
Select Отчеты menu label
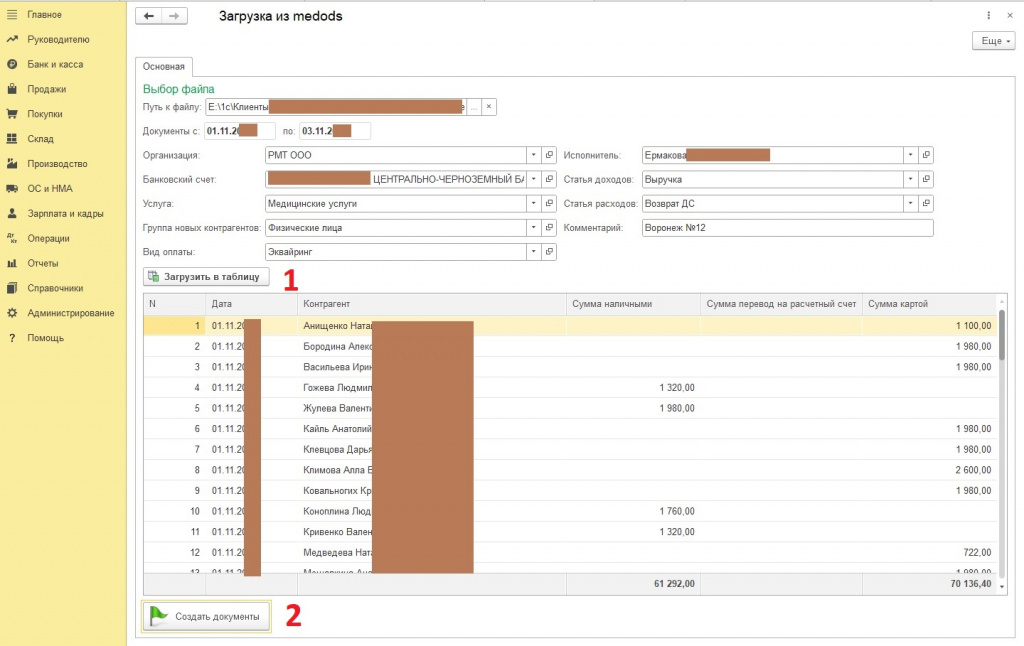(43, 263)
